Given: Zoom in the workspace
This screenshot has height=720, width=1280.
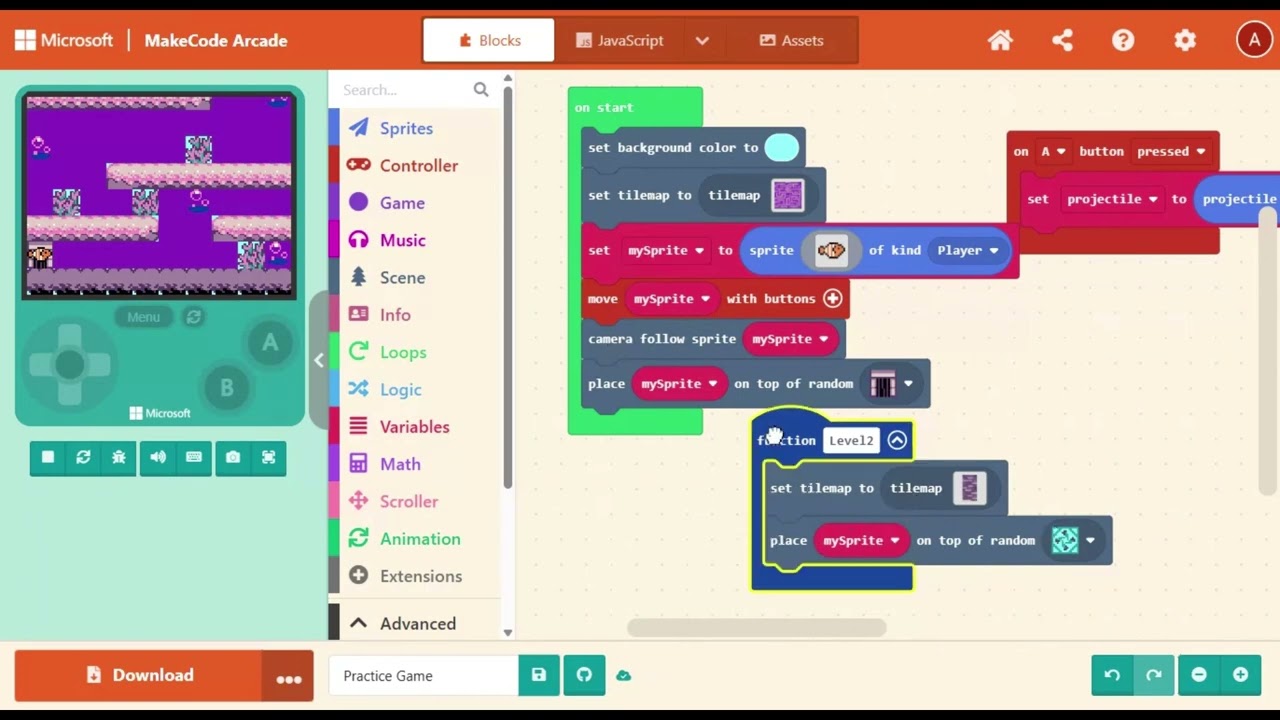Looking at the screenshot, I should tap(1240, 675).
